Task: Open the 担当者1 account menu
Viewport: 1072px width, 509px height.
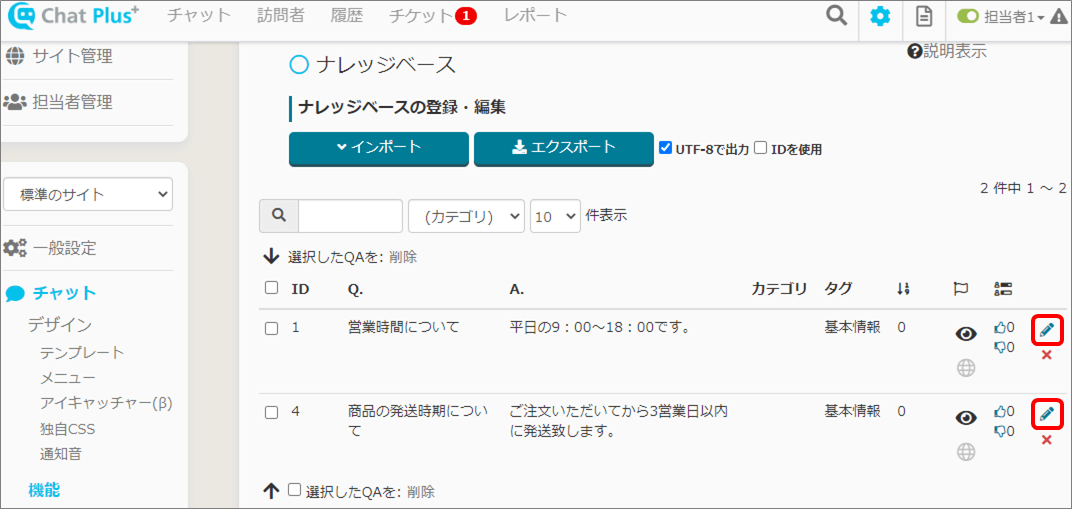Action: [x=1014, y=18]
